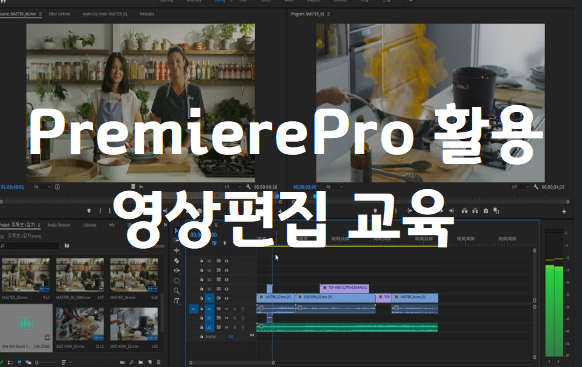Click the trash Clear icon in Project panel
Screen dimensions: 582x367
point(158,362)
